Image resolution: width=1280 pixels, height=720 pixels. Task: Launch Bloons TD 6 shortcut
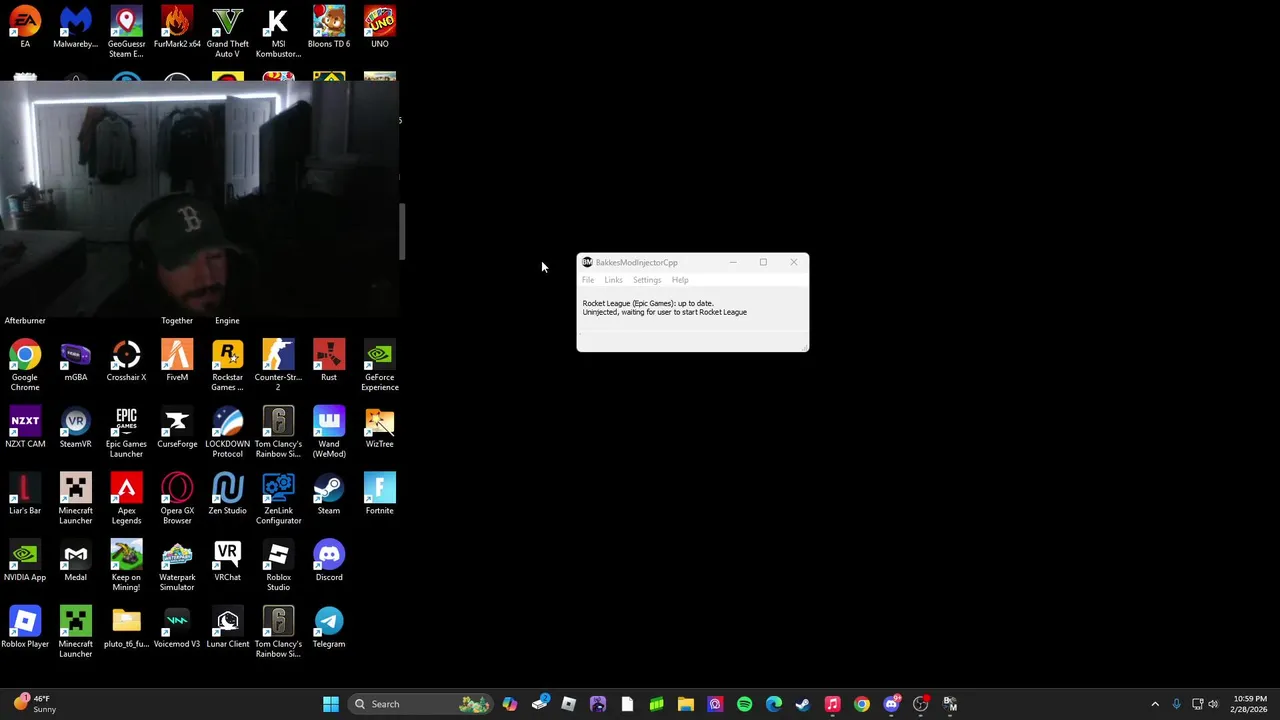pos(329,27)
